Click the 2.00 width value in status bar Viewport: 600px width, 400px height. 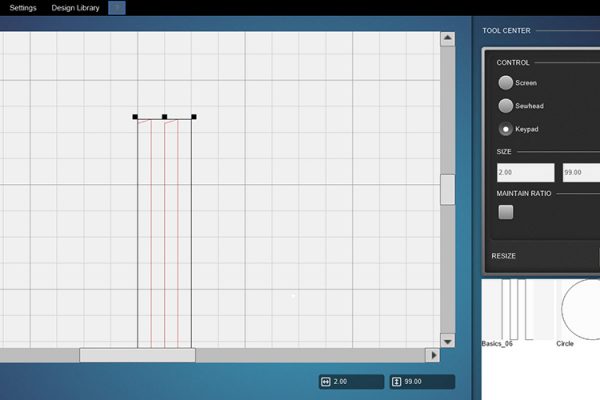pos(340,382)
